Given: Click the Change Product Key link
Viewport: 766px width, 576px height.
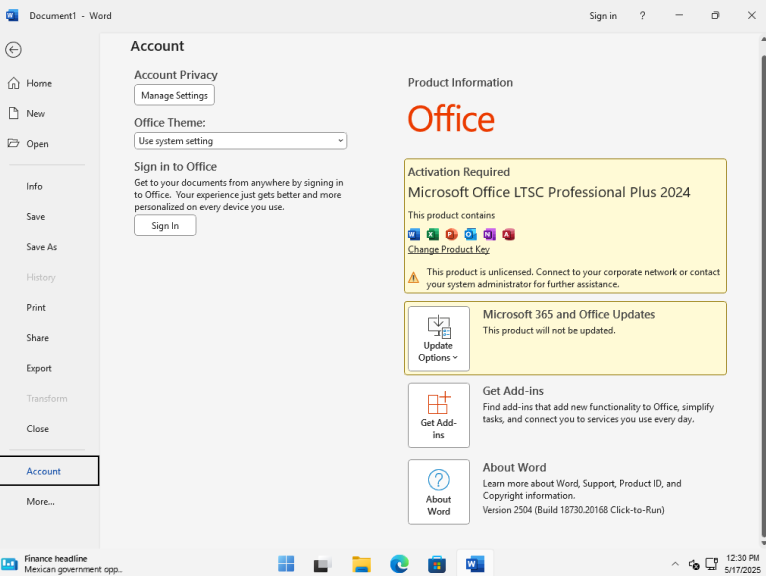Looking at the screenshot, I should coord(448,250).
